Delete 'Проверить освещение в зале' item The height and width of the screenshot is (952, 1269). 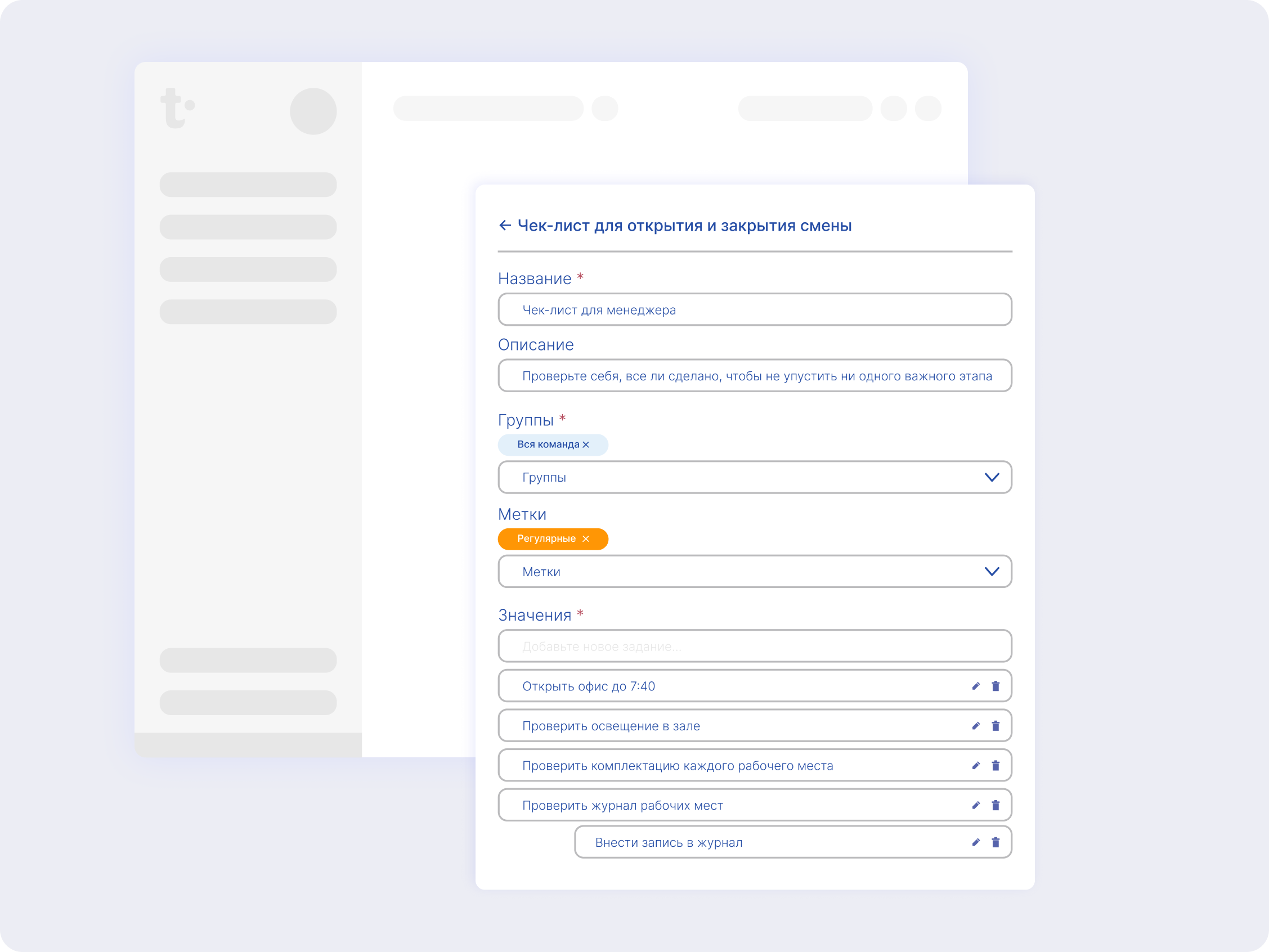tap(996, 726)
